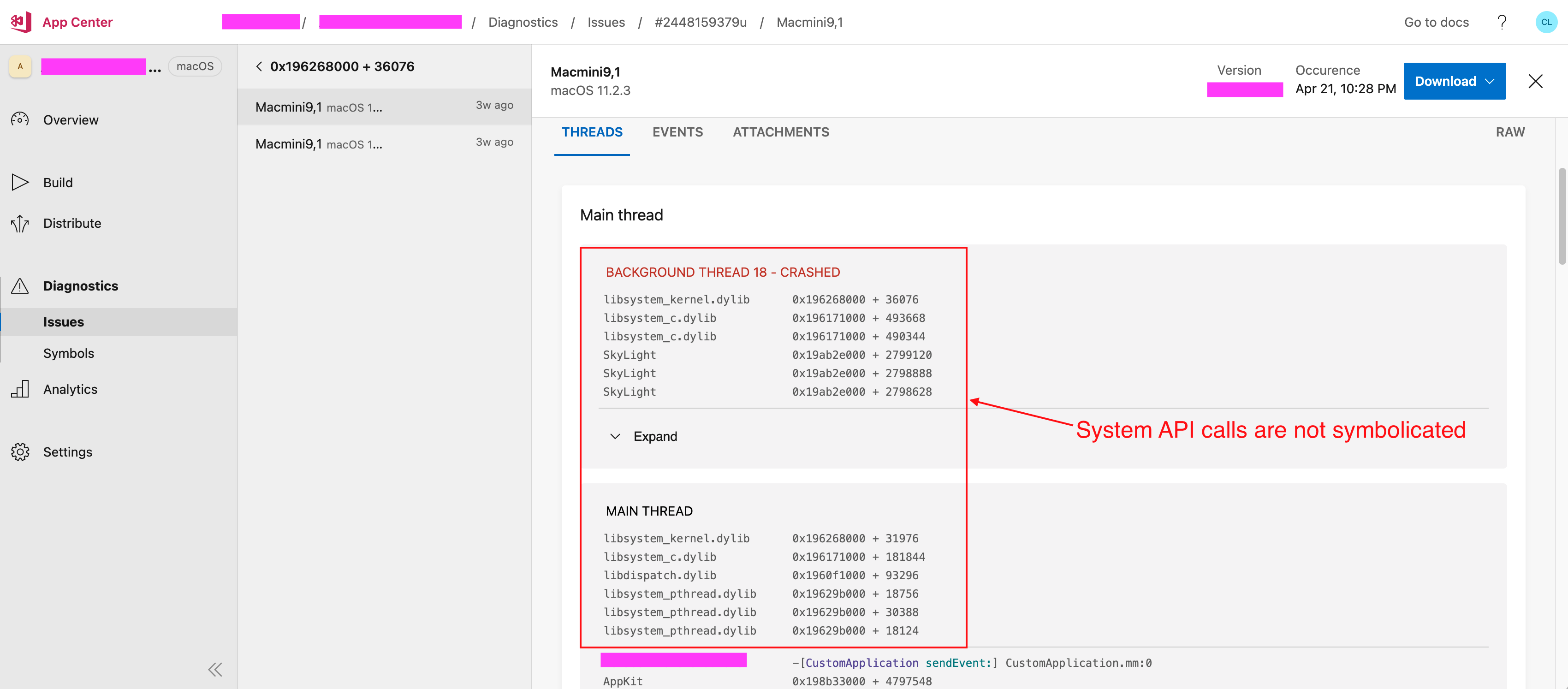Click the Macmini9,1 breadcrumb
This screenshot has width=1568, height=689.
[x=809, y=23]
